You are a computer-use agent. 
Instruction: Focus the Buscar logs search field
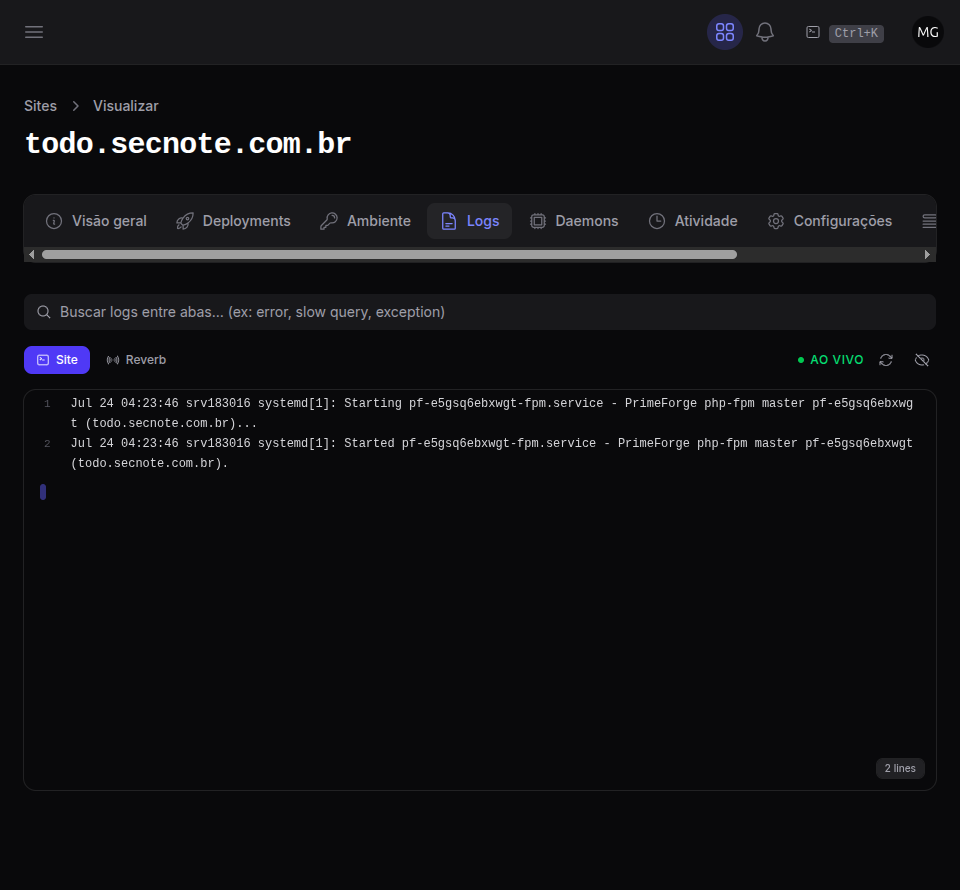click(480, 312)
